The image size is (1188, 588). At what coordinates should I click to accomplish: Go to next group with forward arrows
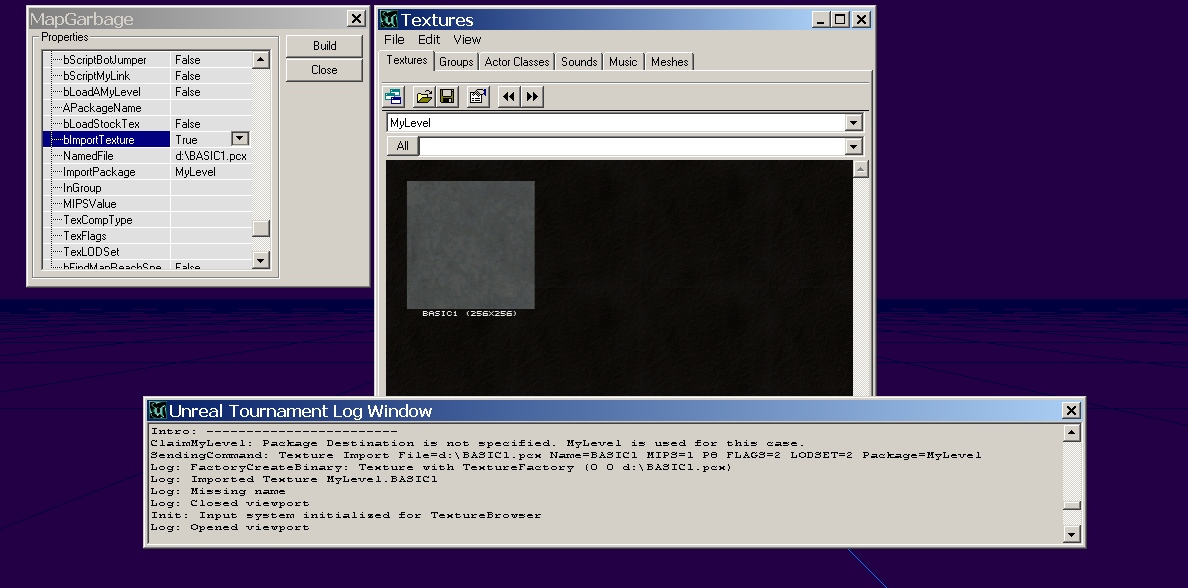[x=532, y=97]
